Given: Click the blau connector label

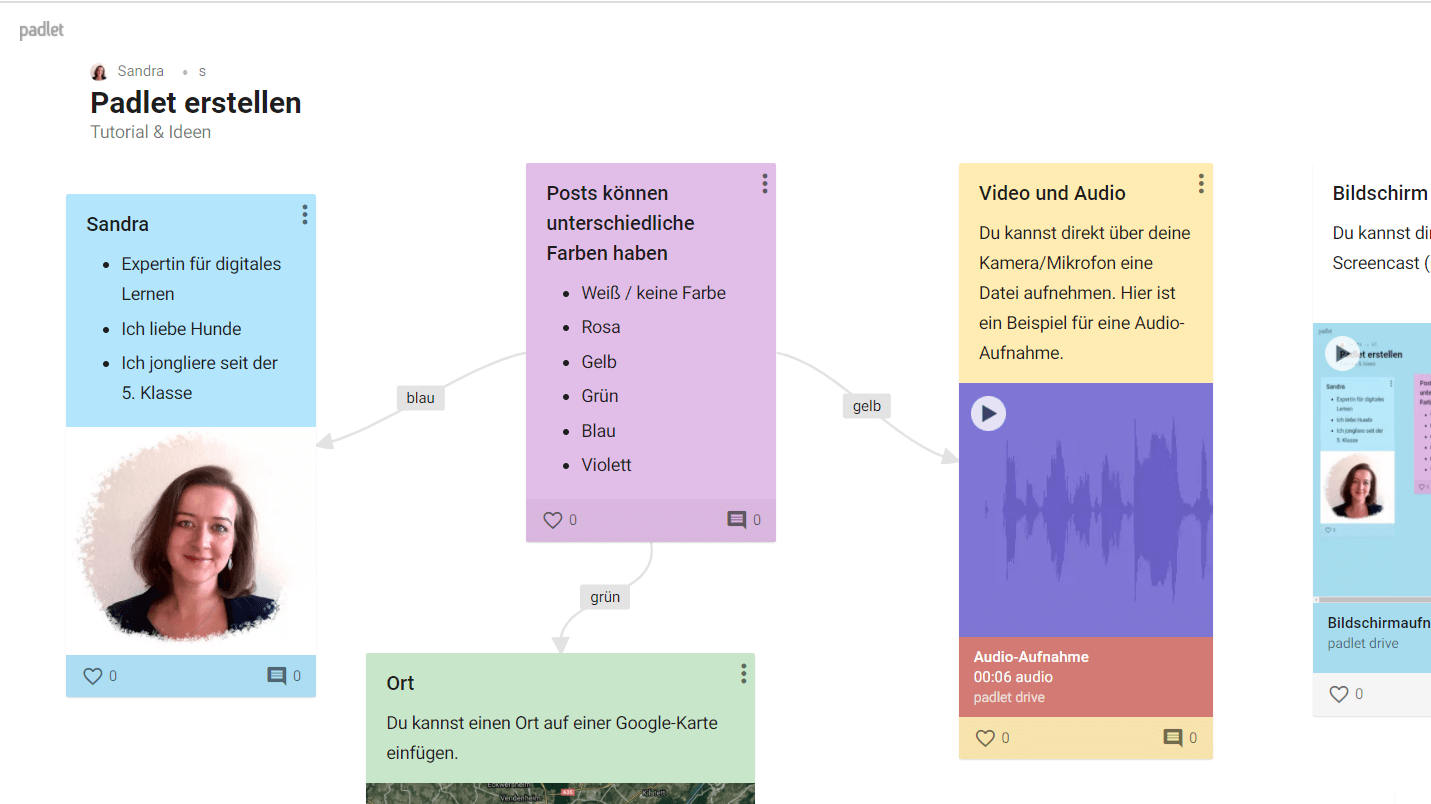Looking at the screenshot, I should point(421,398).
